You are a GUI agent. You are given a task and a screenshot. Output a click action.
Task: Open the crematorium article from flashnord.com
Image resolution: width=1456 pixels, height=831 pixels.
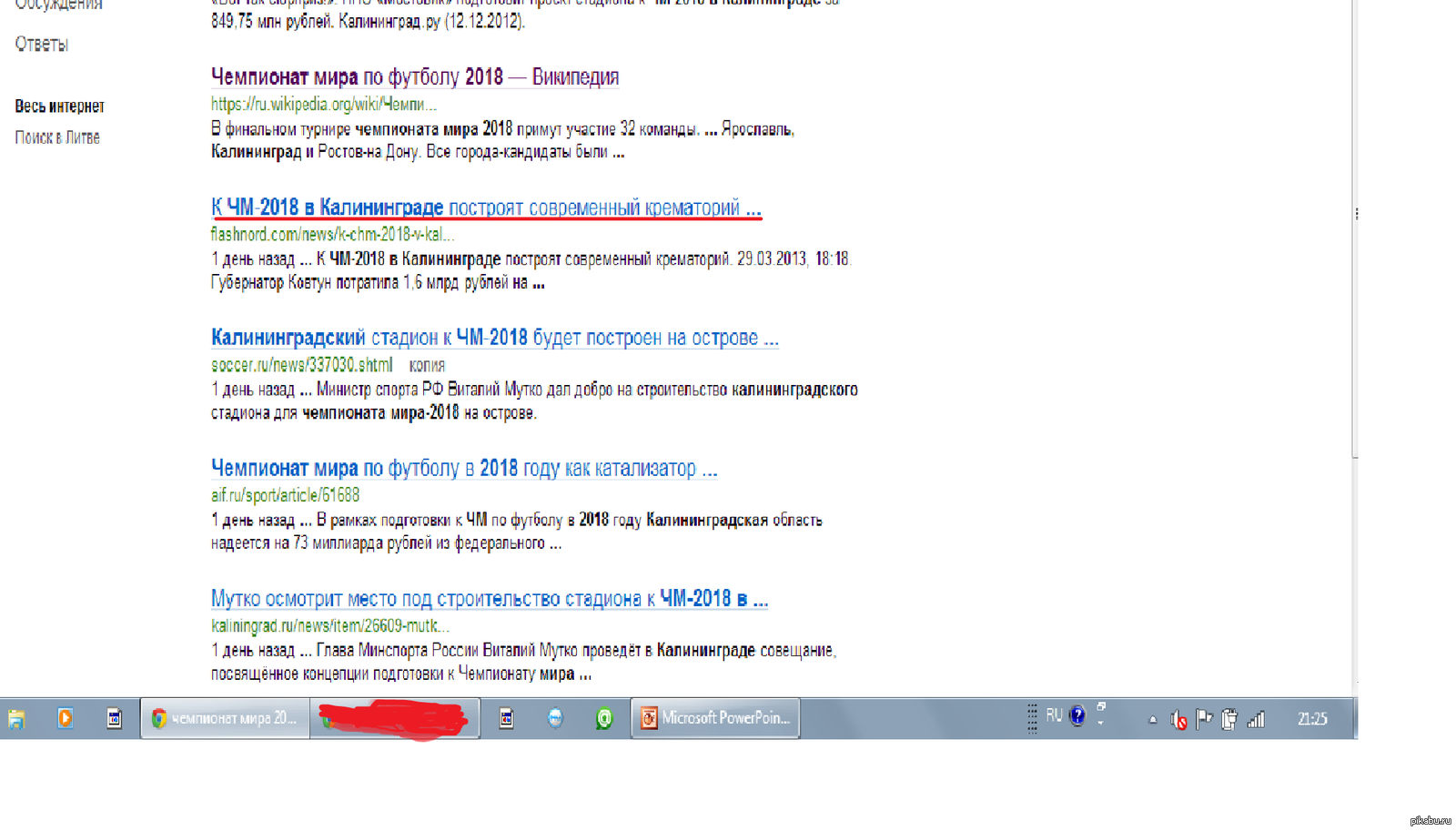485,208
